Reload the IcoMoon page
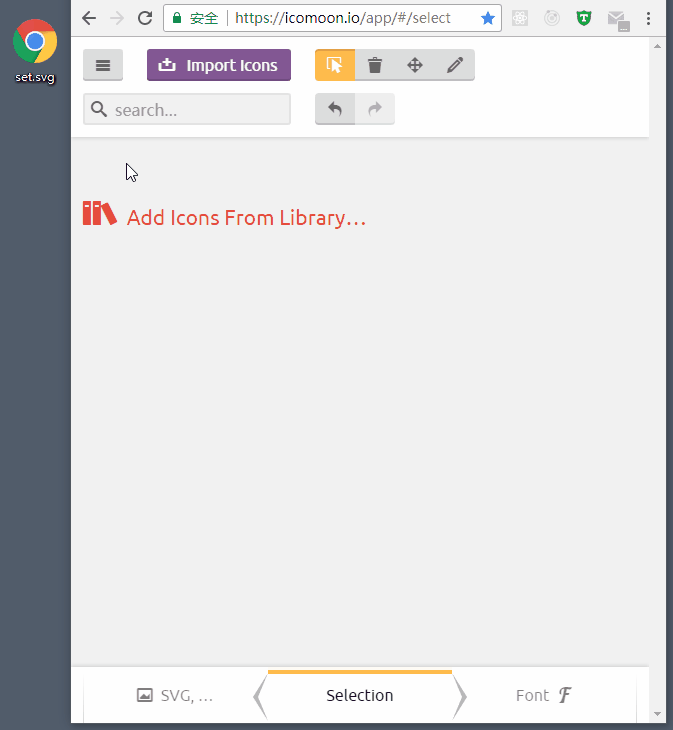Screen dimensions: 673x730 coord(145,18)
